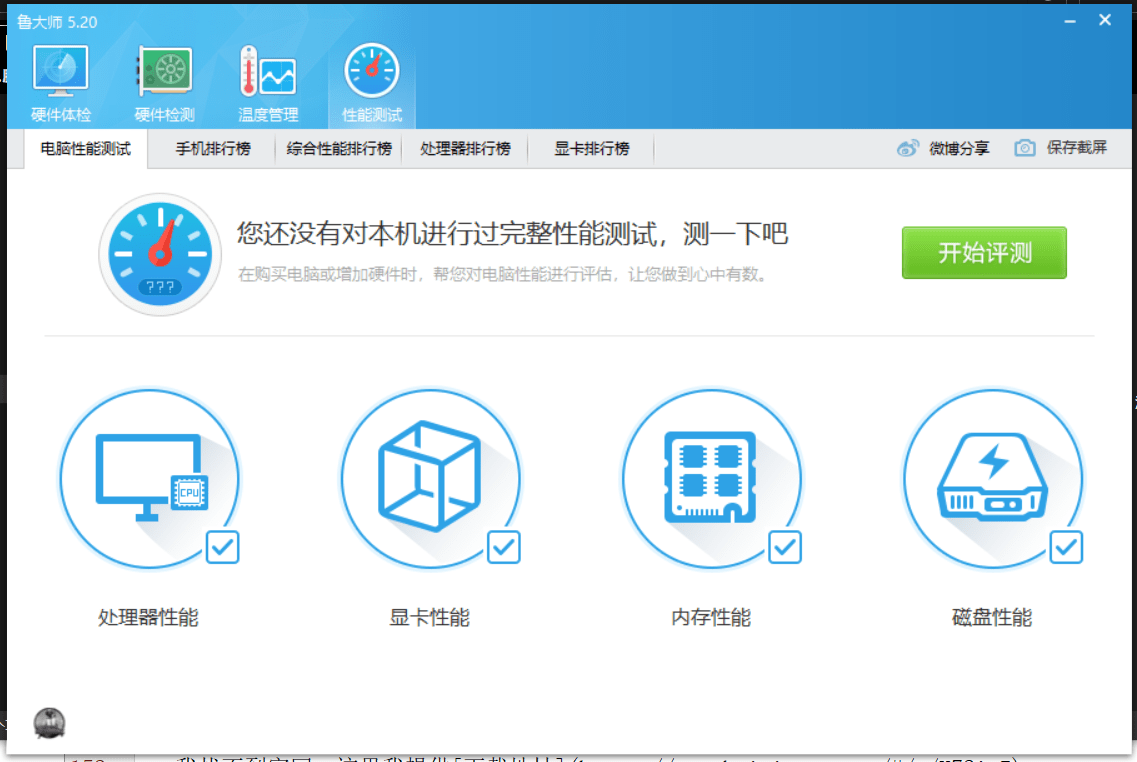Screen dimensions: 1137x762
Task: Toggle the 磁盘性能 checkbox
Action: (1066, 547)
